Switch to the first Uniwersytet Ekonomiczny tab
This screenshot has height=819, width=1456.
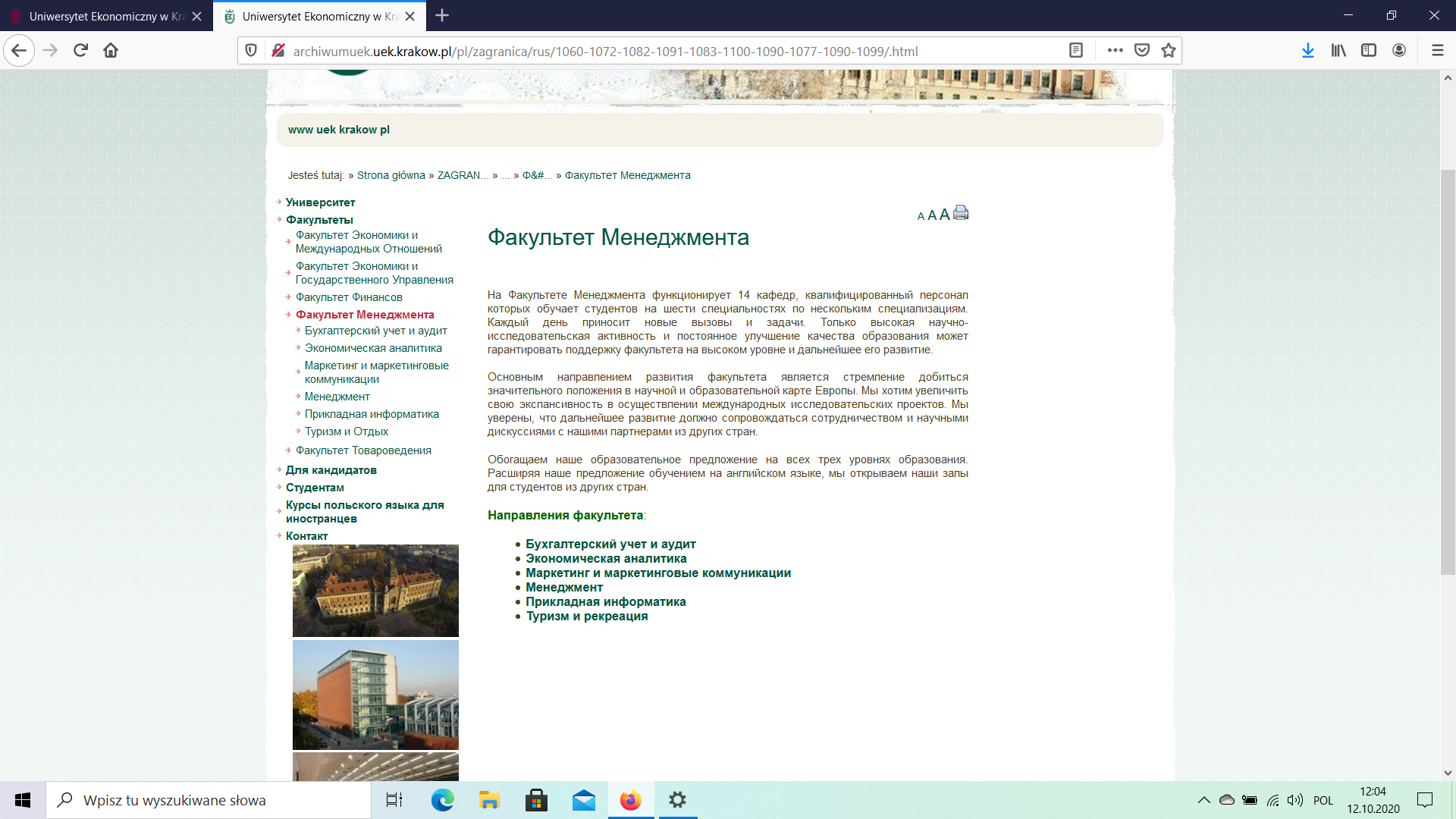(106, 16)
